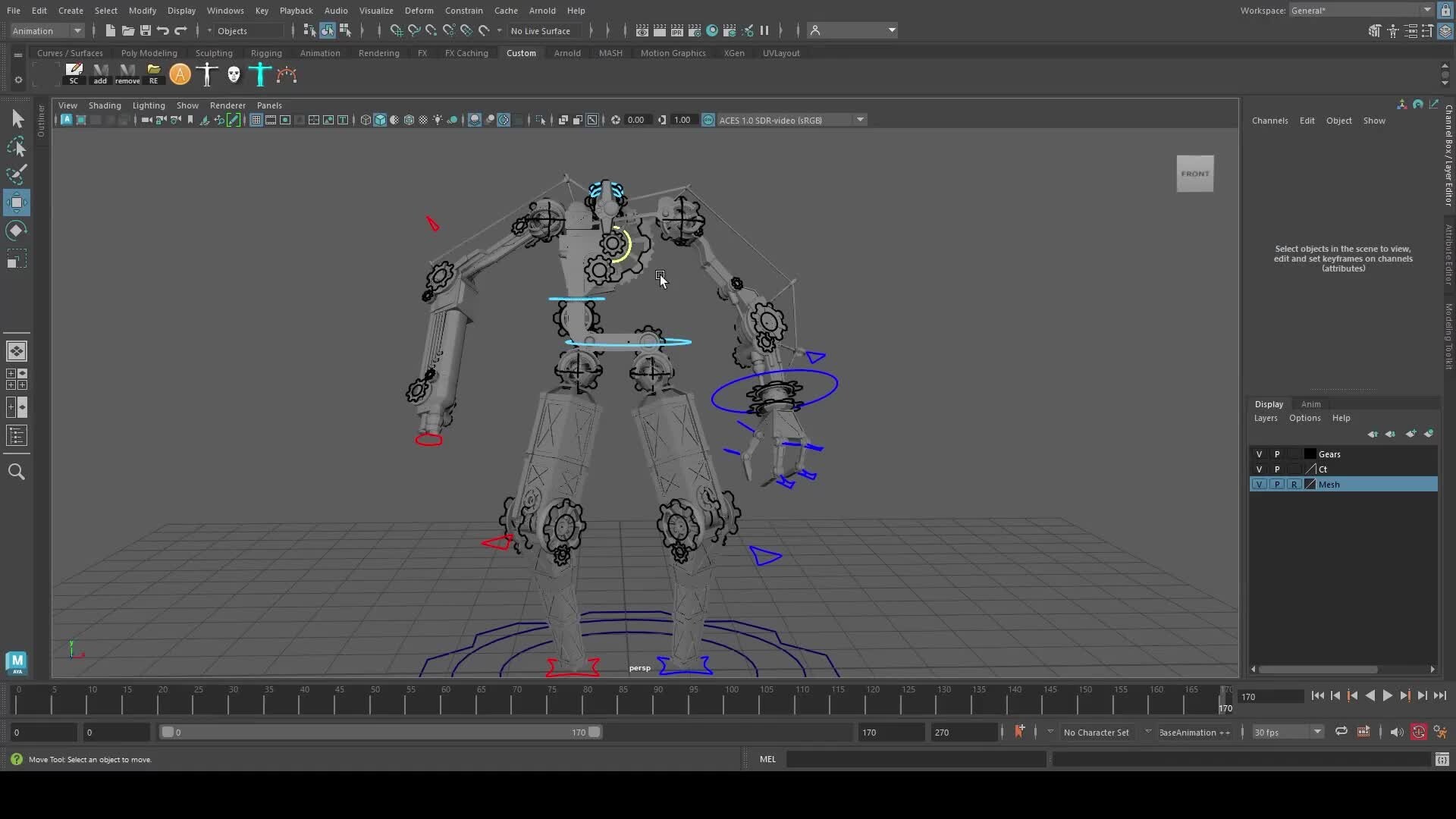Open the Deform menu
This screenshot has height=819, width=1456.
[419, 10]
